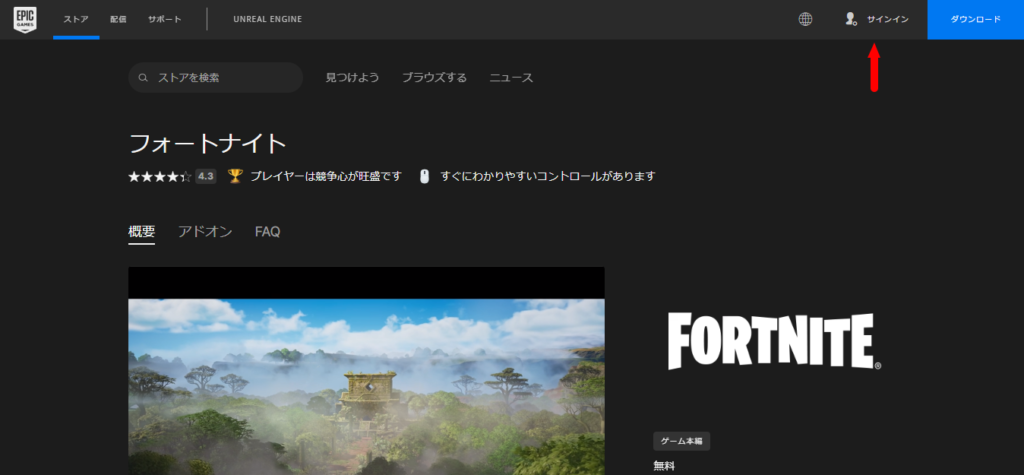Click the サインイン sign-in link
Screen dimensions: 1024x475
[888, 20]
